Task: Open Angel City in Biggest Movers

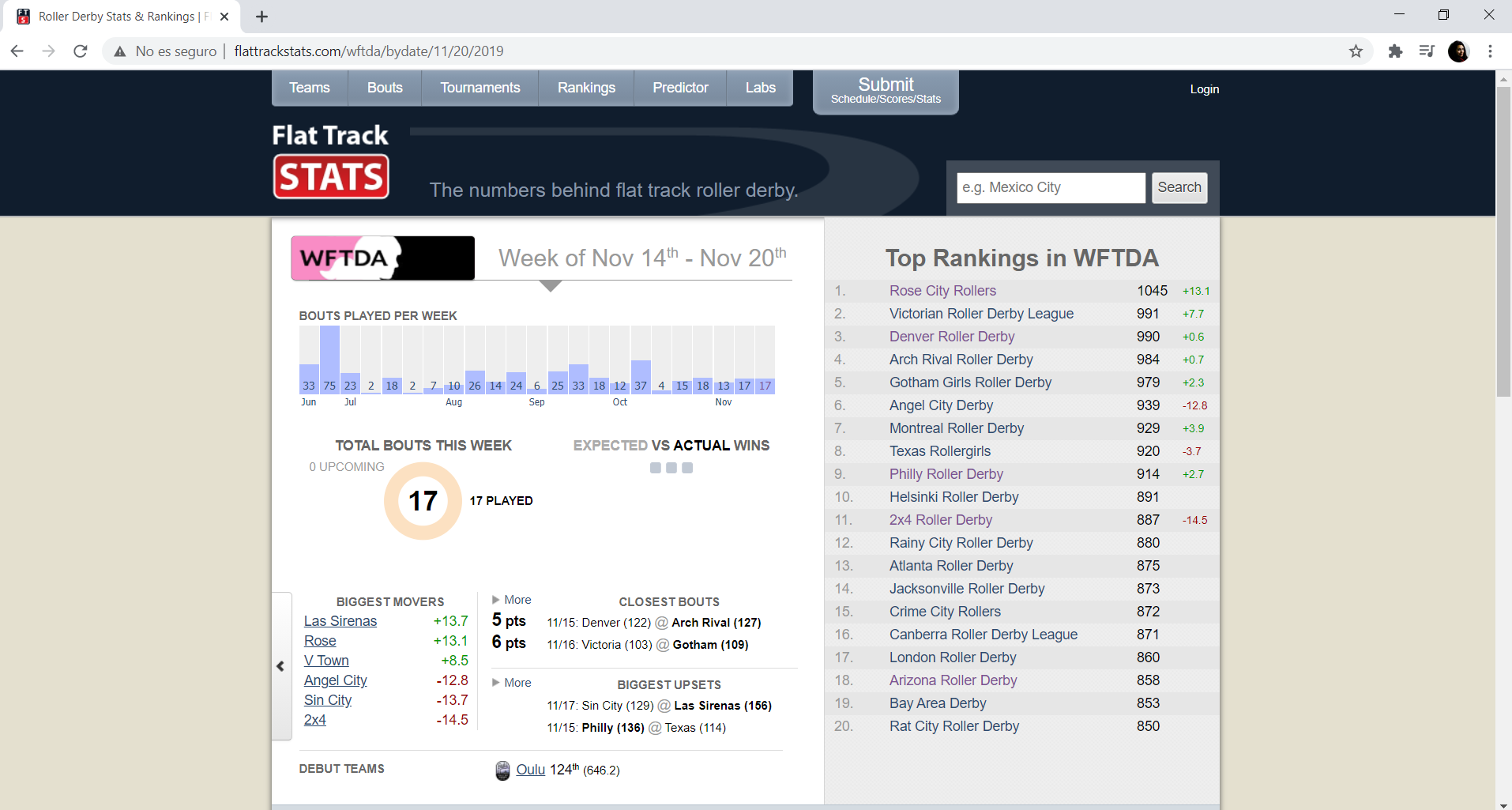Action: (336, 680)
